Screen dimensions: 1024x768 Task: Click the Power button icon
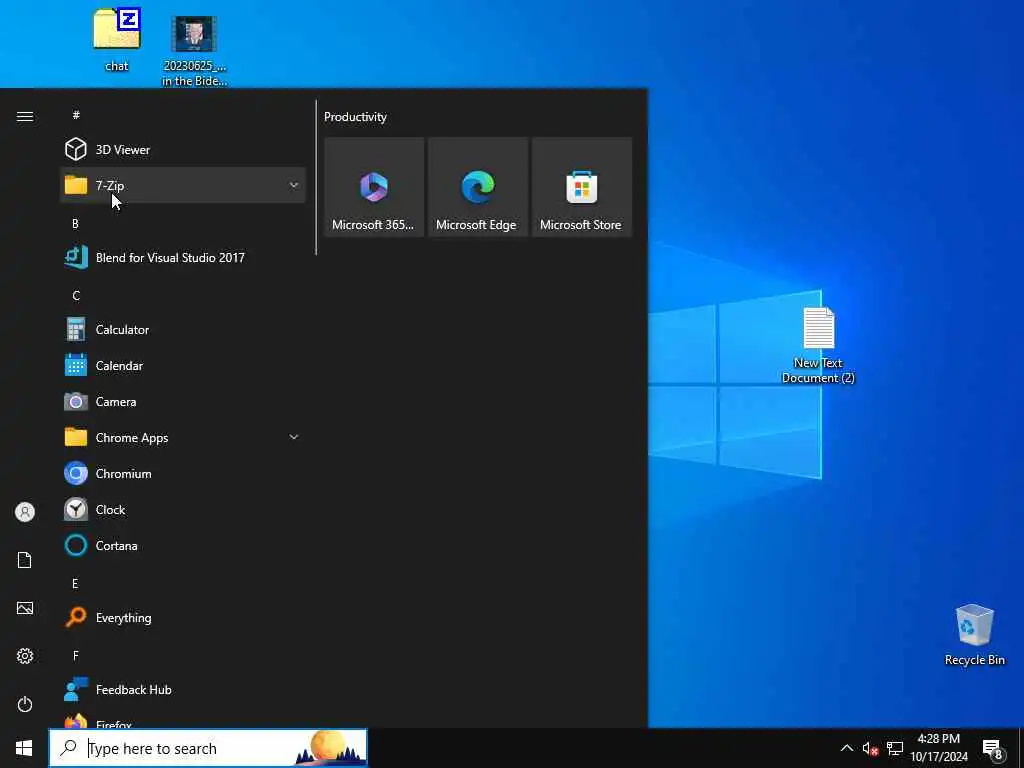[x=25, y=704]
